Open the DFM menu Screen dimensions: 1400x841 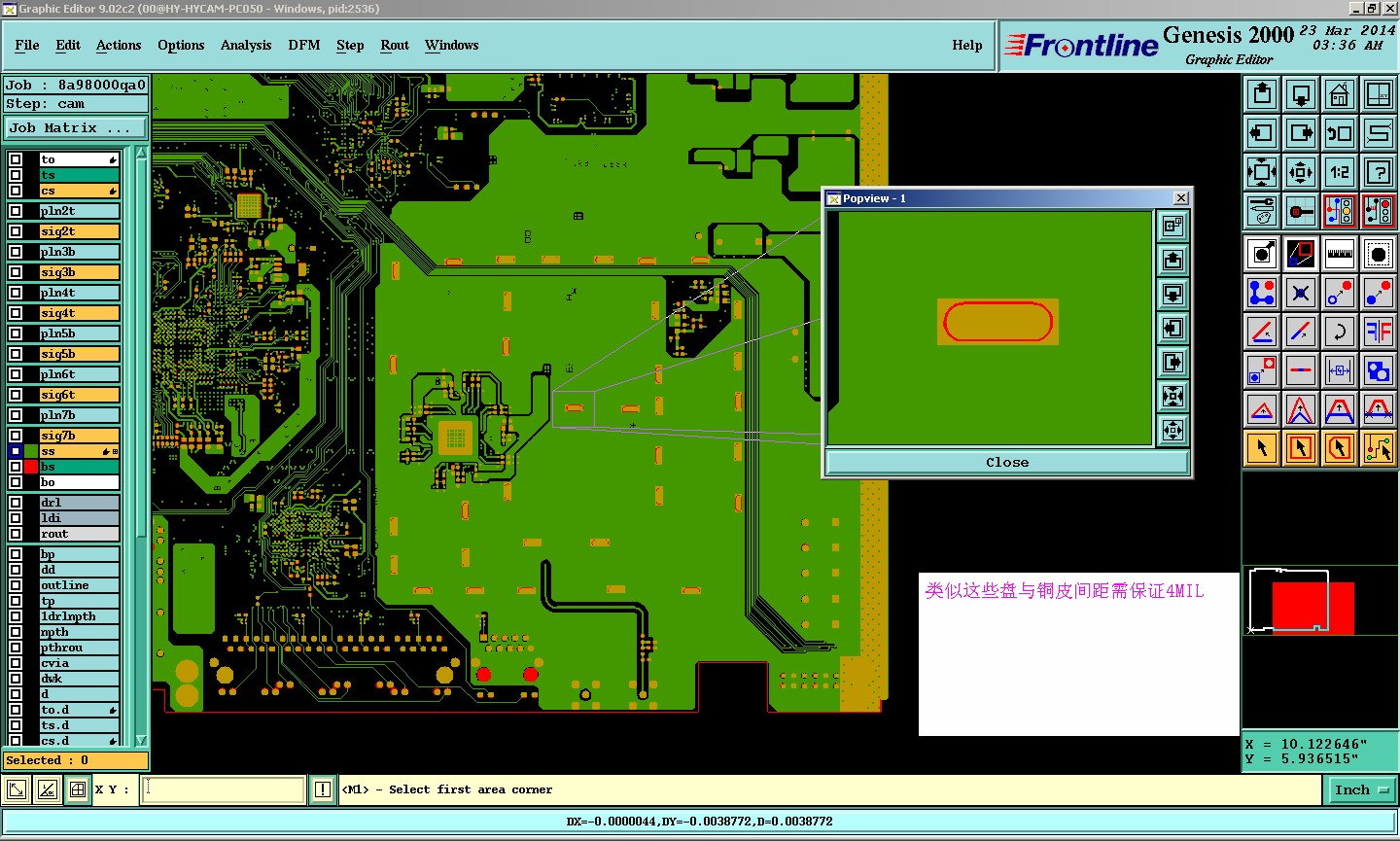point(304,45)
